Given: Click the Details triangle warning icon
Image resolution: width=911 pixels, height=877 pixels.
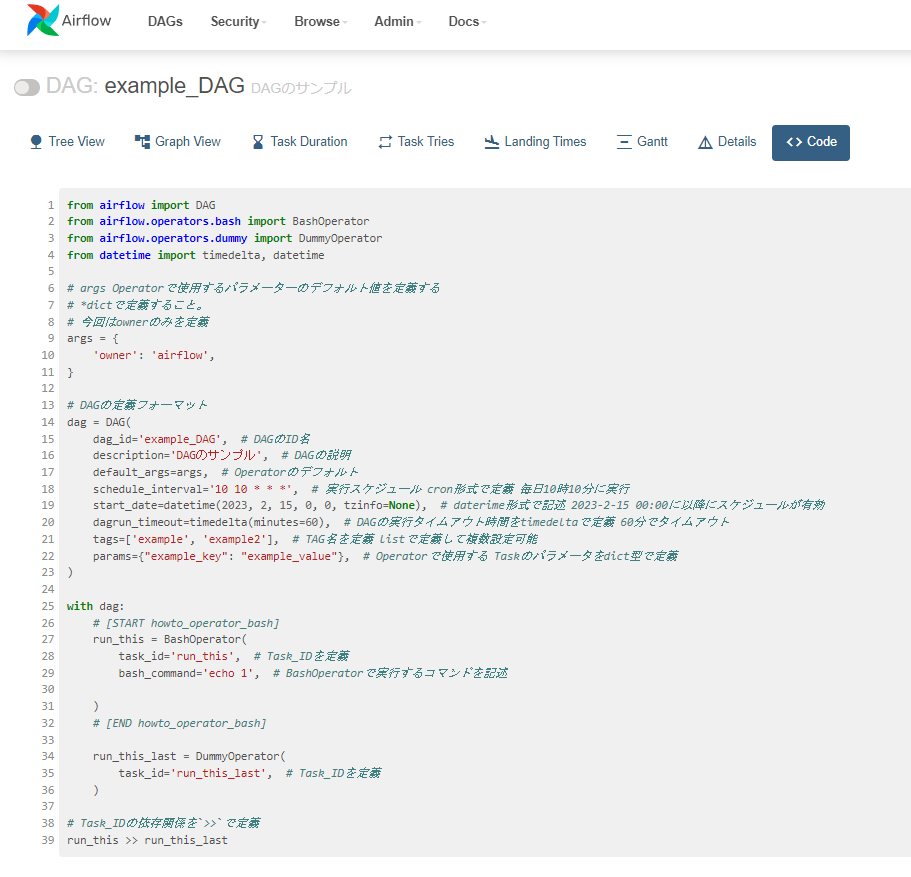Looking at the screenshot, I should click(x=703, y=141).
